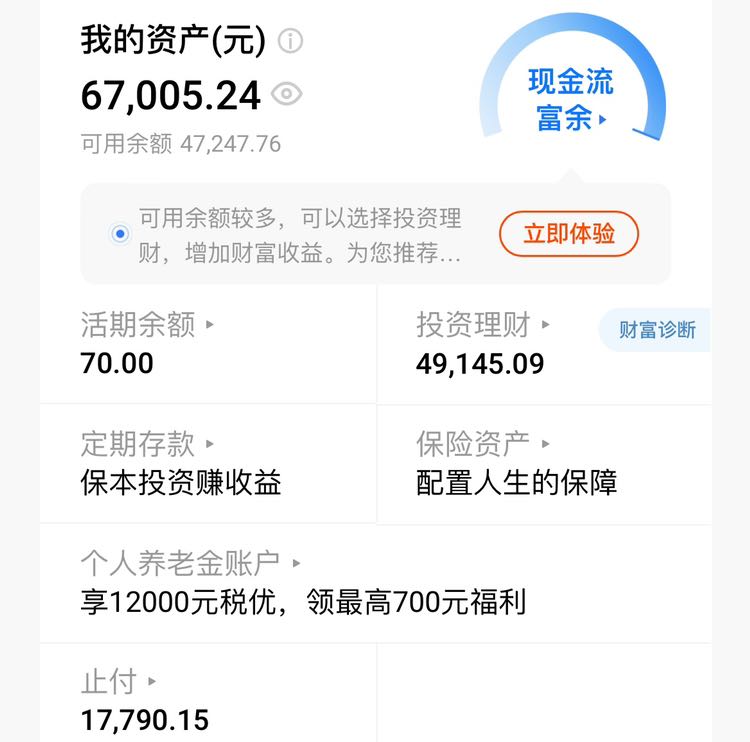Click the arrow beside 保险资产

545,444
